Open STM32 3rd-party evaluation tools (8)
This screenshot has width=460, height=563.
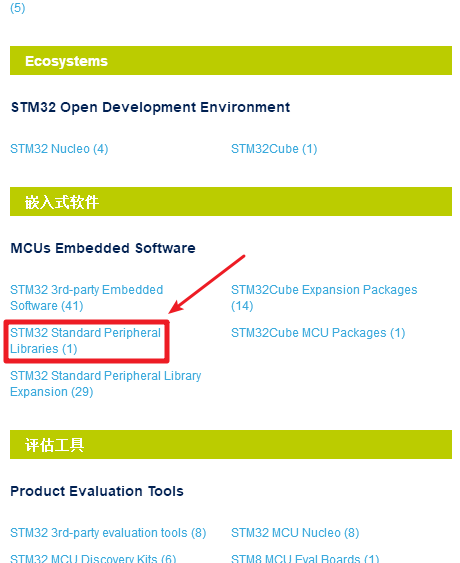[x=108, y=533]
